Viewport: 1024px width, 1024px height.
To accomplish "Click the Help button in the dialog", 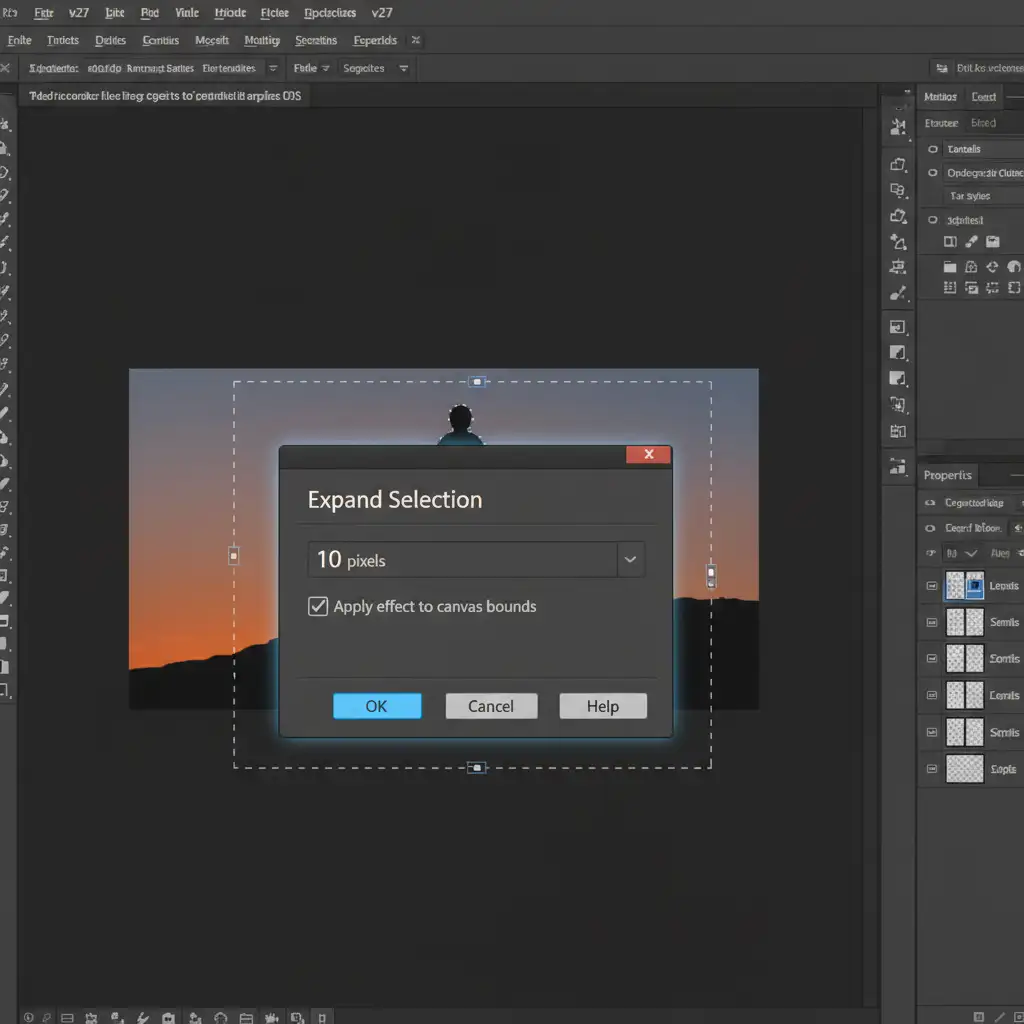I will pyautogui.click(x=602, y=706).
